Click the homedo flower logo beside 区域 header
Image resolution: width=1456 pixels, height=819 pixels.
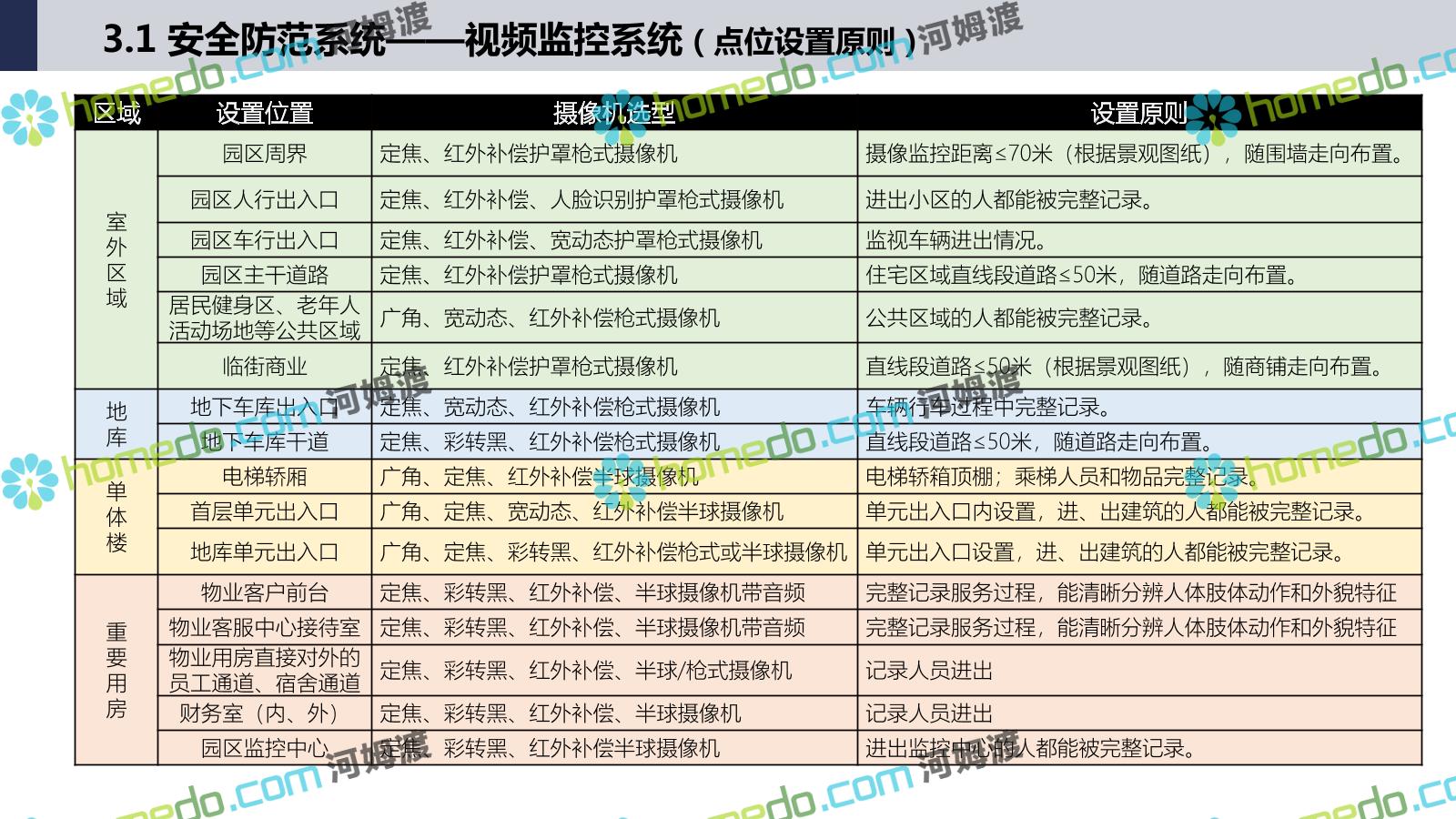click(29, 116)
